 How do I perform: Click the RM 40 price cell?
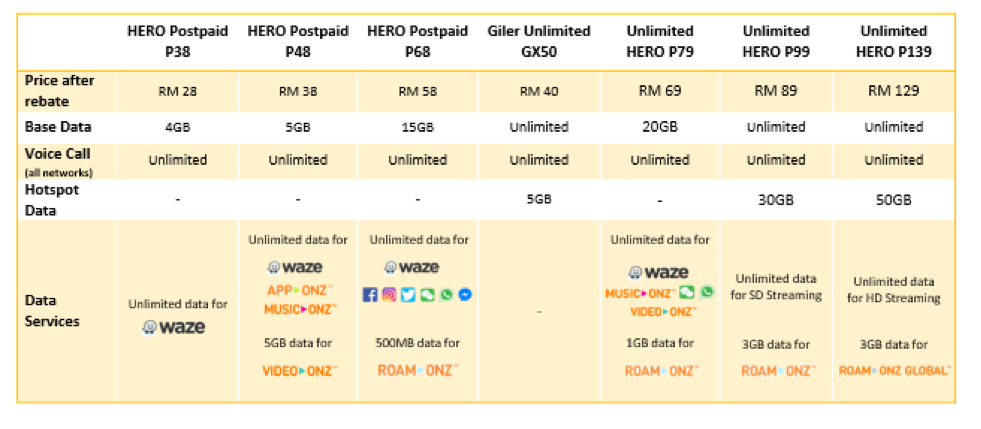pos(539,91)
